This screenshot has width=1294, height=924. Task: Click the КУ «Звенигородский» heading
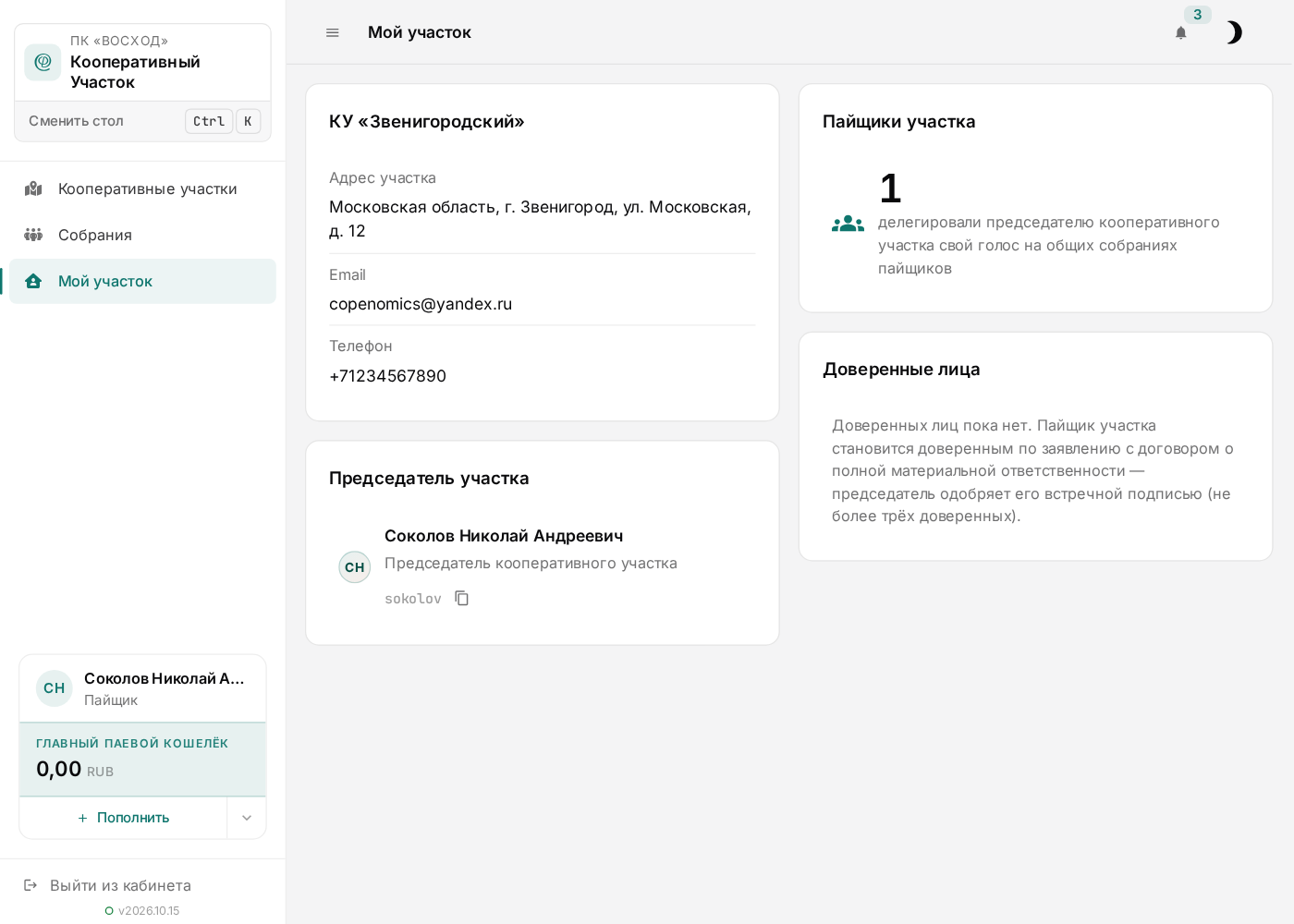pyautogui.click(x=427, y=121)
